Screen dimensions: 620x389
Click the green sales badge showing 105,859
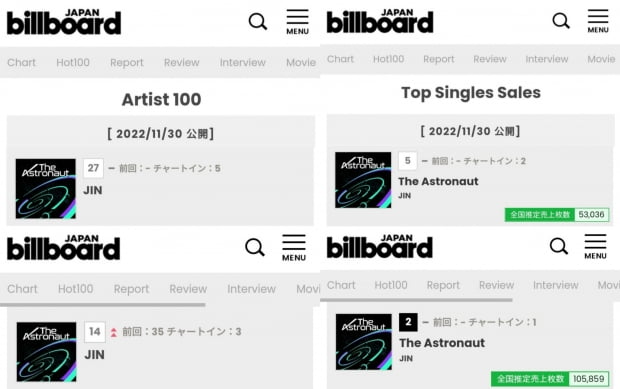pos(550,379)
